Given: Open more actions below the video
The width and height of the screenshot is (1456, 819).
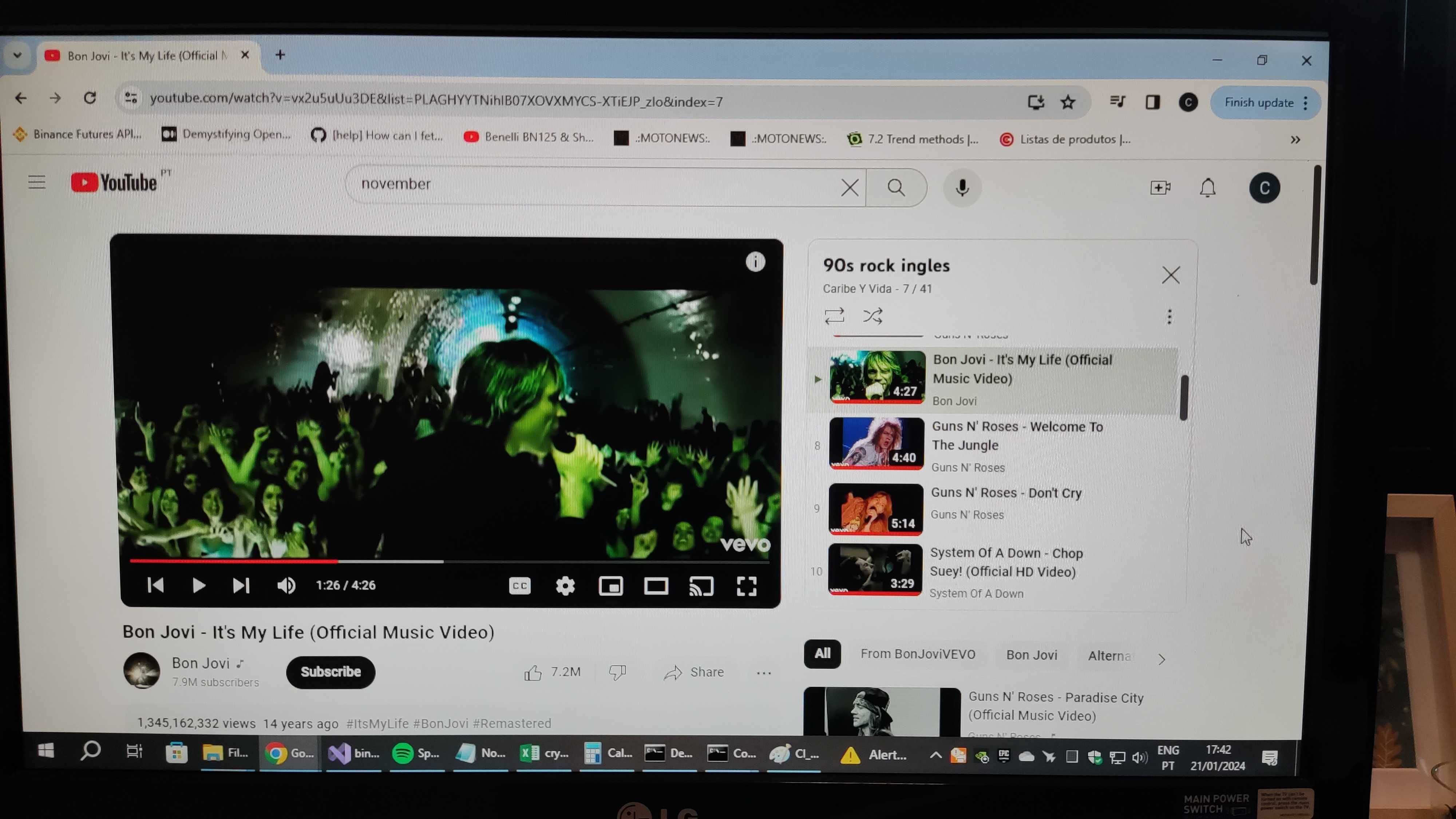Looking at the screenshot, I should tap(764, 673).
